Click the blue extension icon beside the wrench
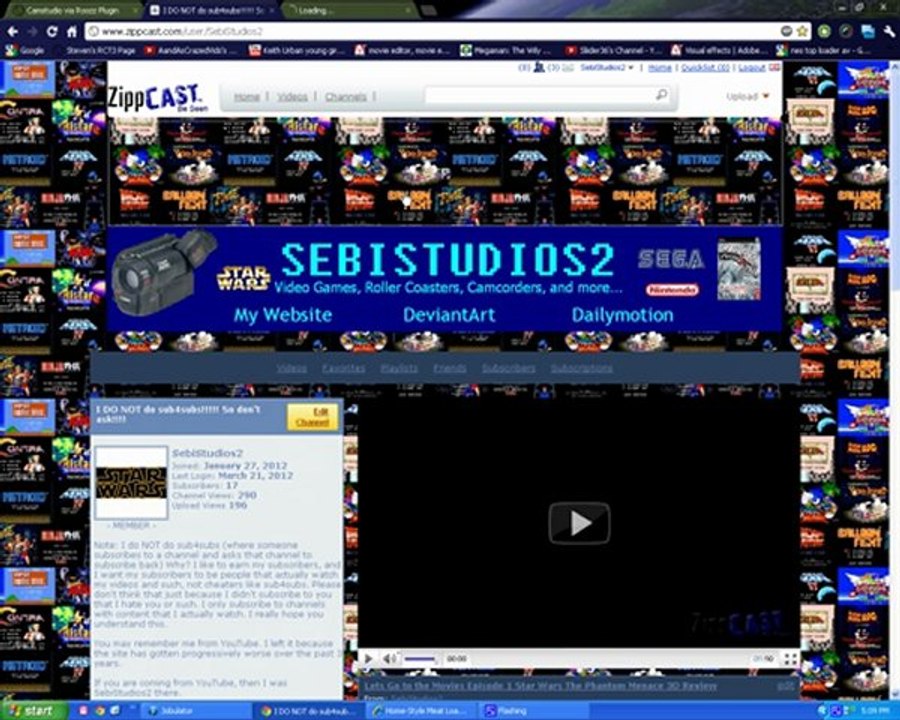900x720 pixels. click(x=867, y=31)
